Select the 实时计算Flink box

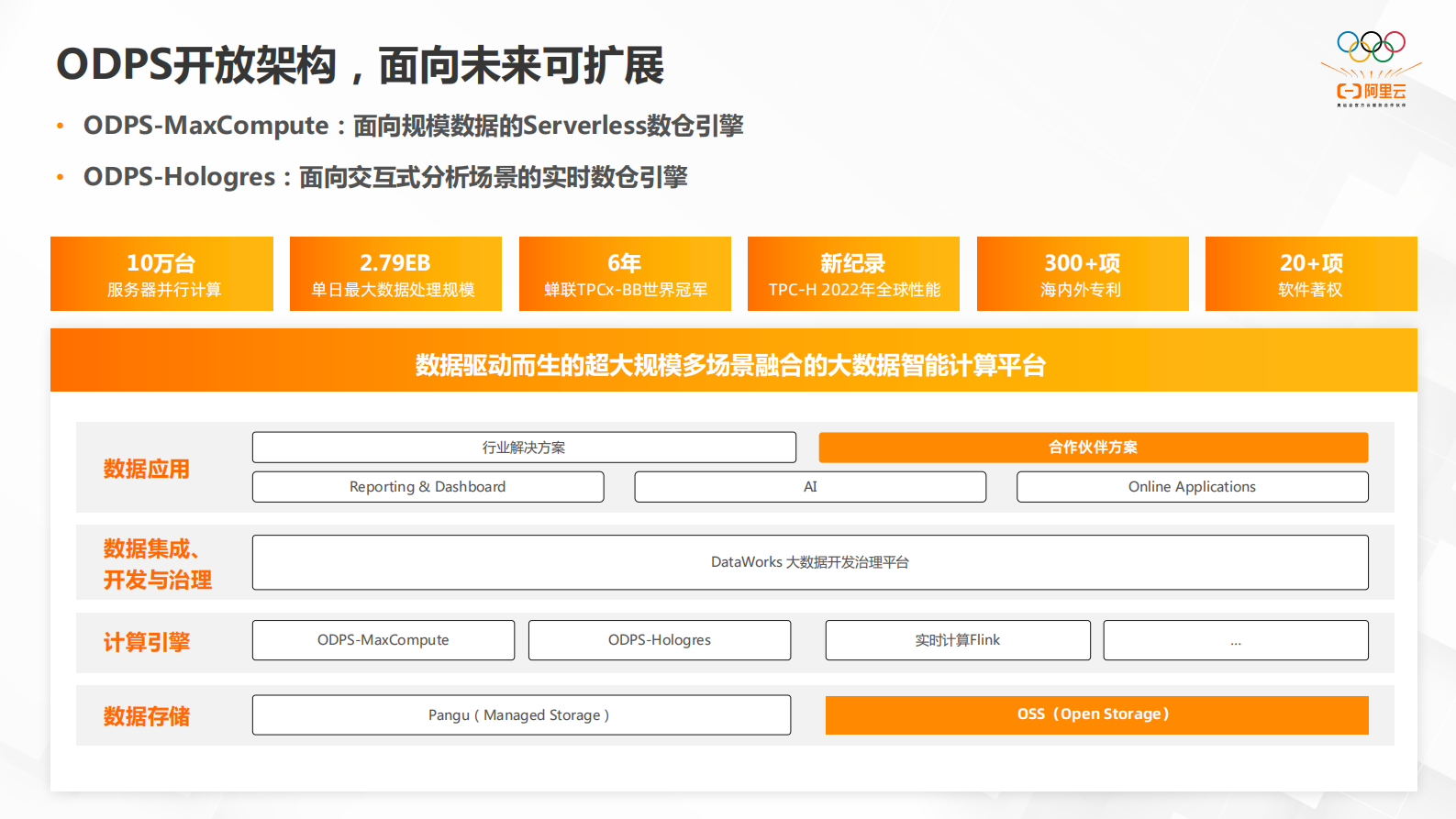(x=958, y=640)
